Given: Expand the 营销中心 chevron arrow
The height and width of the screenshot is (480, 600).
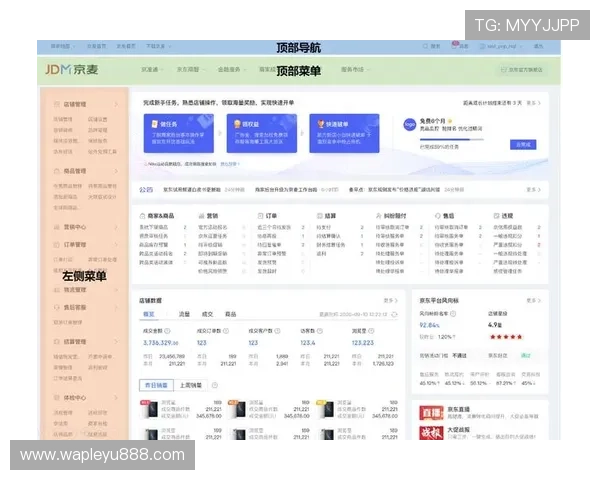Looking at the screenshot, I should 116,227.
